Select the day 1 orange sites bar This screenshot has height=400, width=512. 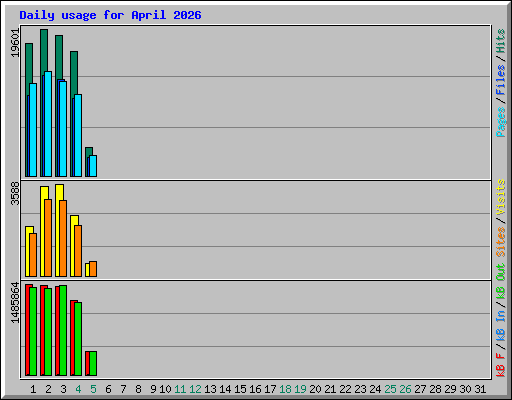[33, 255]
